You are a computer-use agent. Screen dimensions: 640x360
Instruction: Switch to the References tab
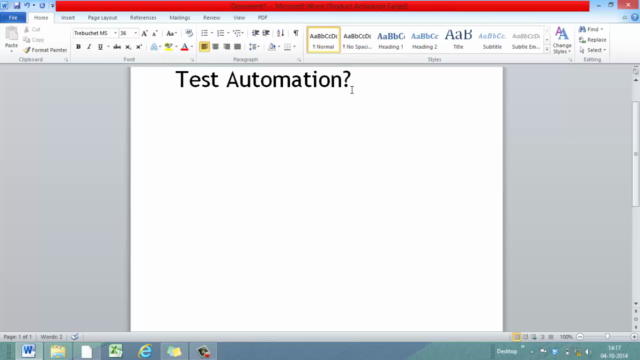click(143, 18)
